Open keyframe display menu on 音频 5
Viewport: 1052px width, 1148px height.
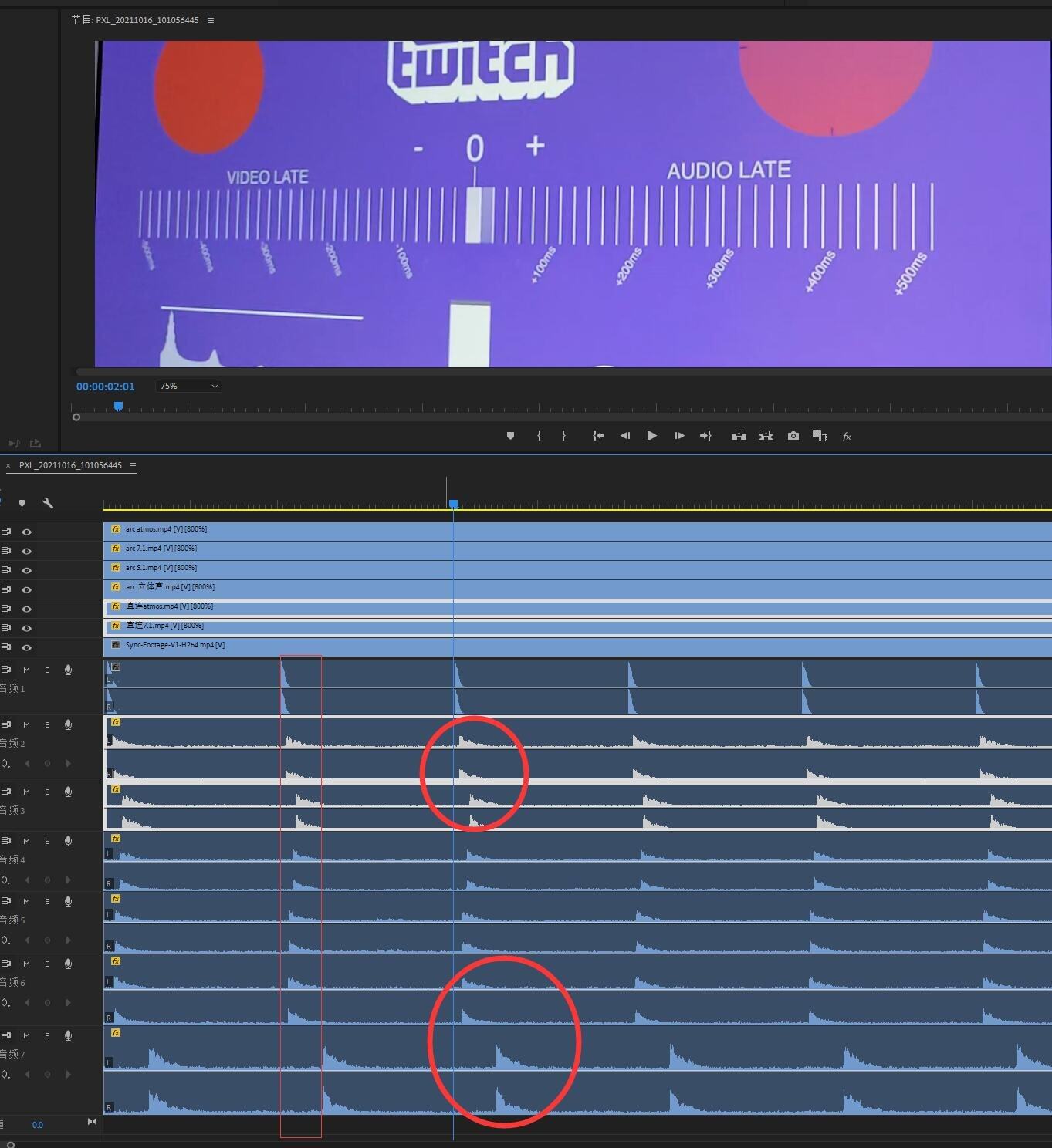point(6,940)
